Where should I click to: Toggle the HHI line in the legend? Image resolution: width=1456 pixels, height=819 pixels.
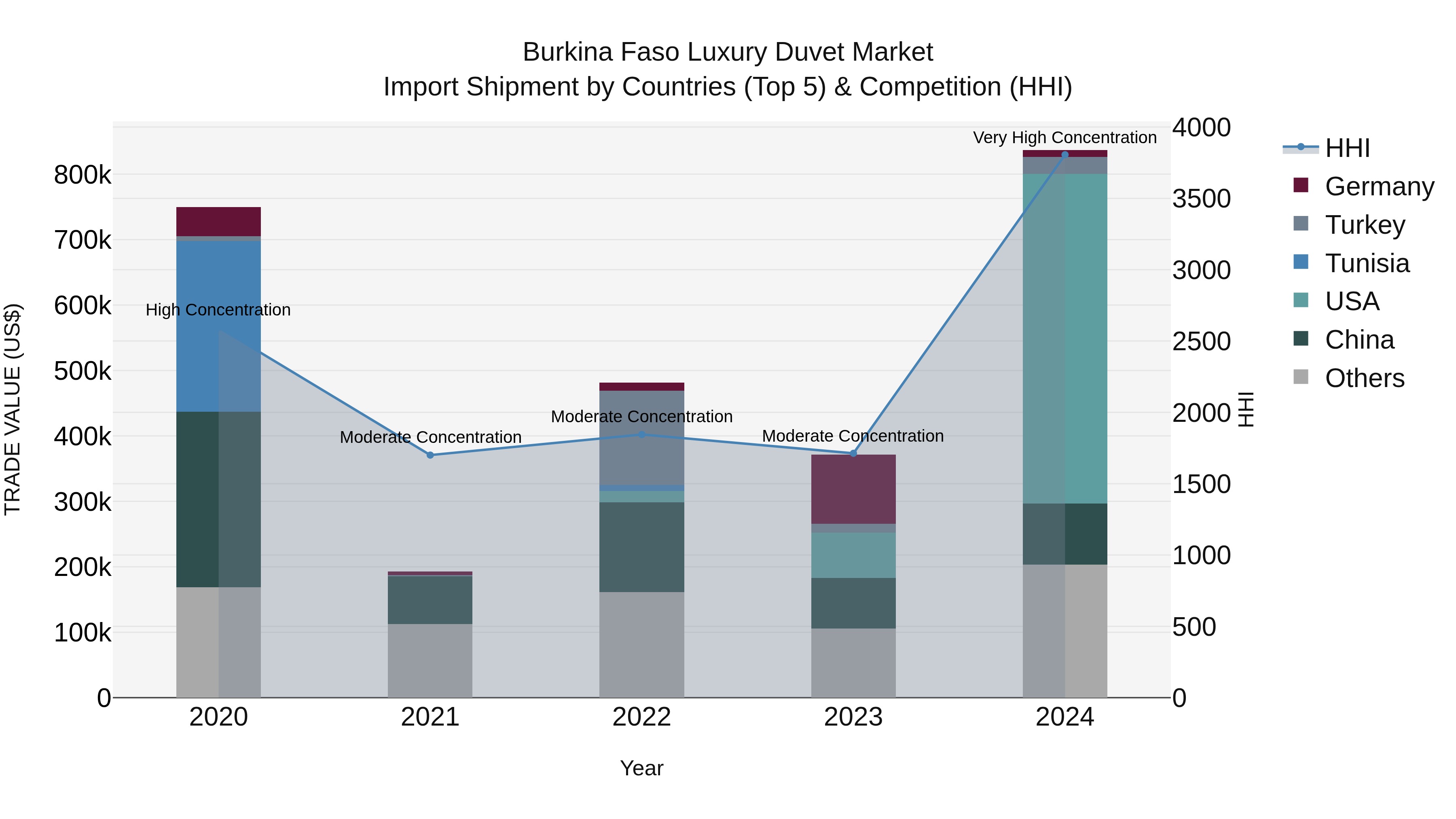coord(1327,148)
